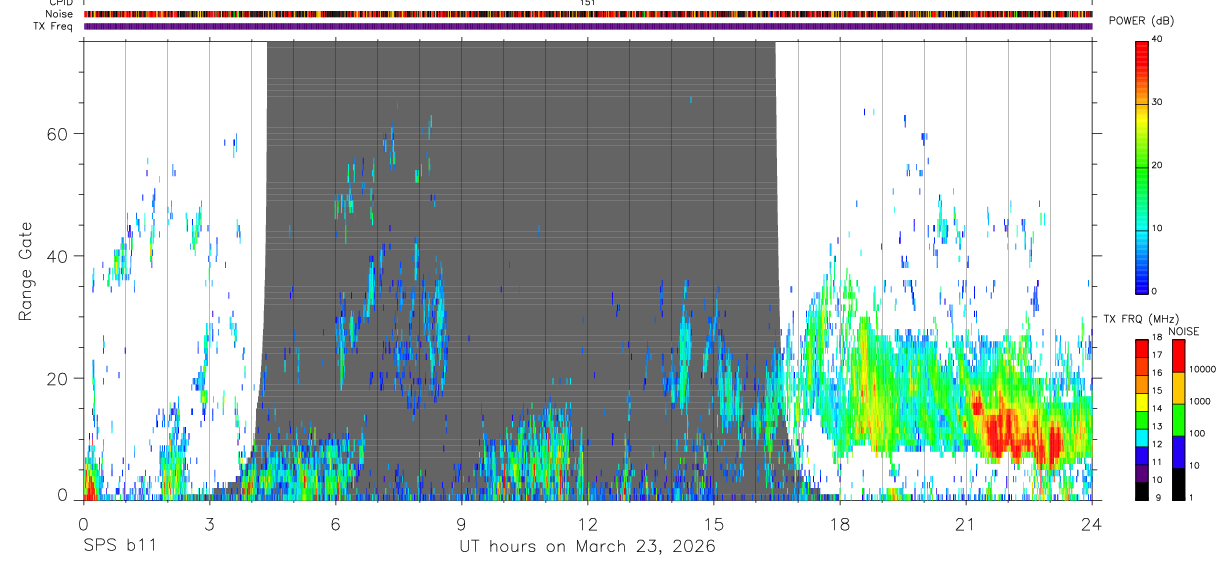1228x567 pixels.
Task: Click the "TX Freq" row label at top left
Action: 54,26
